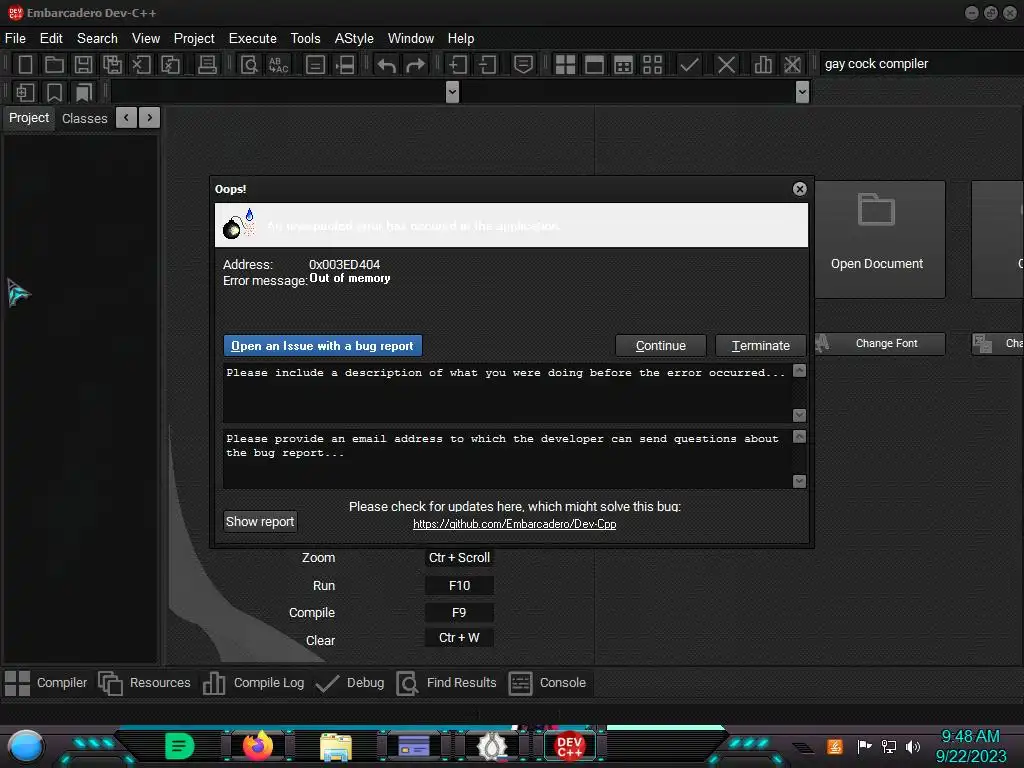Click description box scroll-down arrow
This screenshot has height=768, width=1024.
[x=799, y=415]
